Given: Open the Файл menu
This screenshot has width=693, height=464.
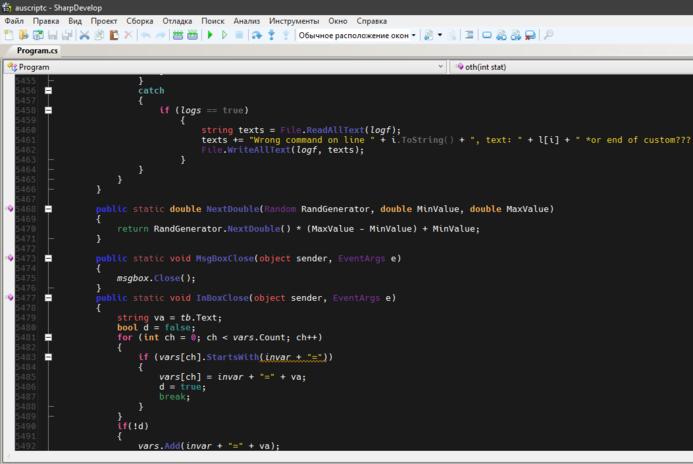Looking at the screenshot, I should point(14,21).
